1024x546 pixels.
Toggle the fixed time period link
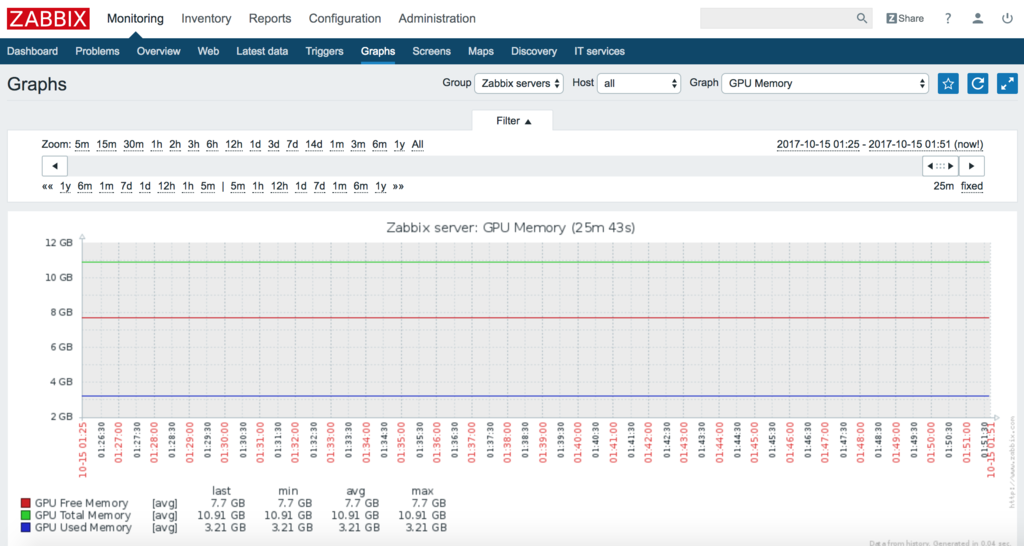pos(972,186)
